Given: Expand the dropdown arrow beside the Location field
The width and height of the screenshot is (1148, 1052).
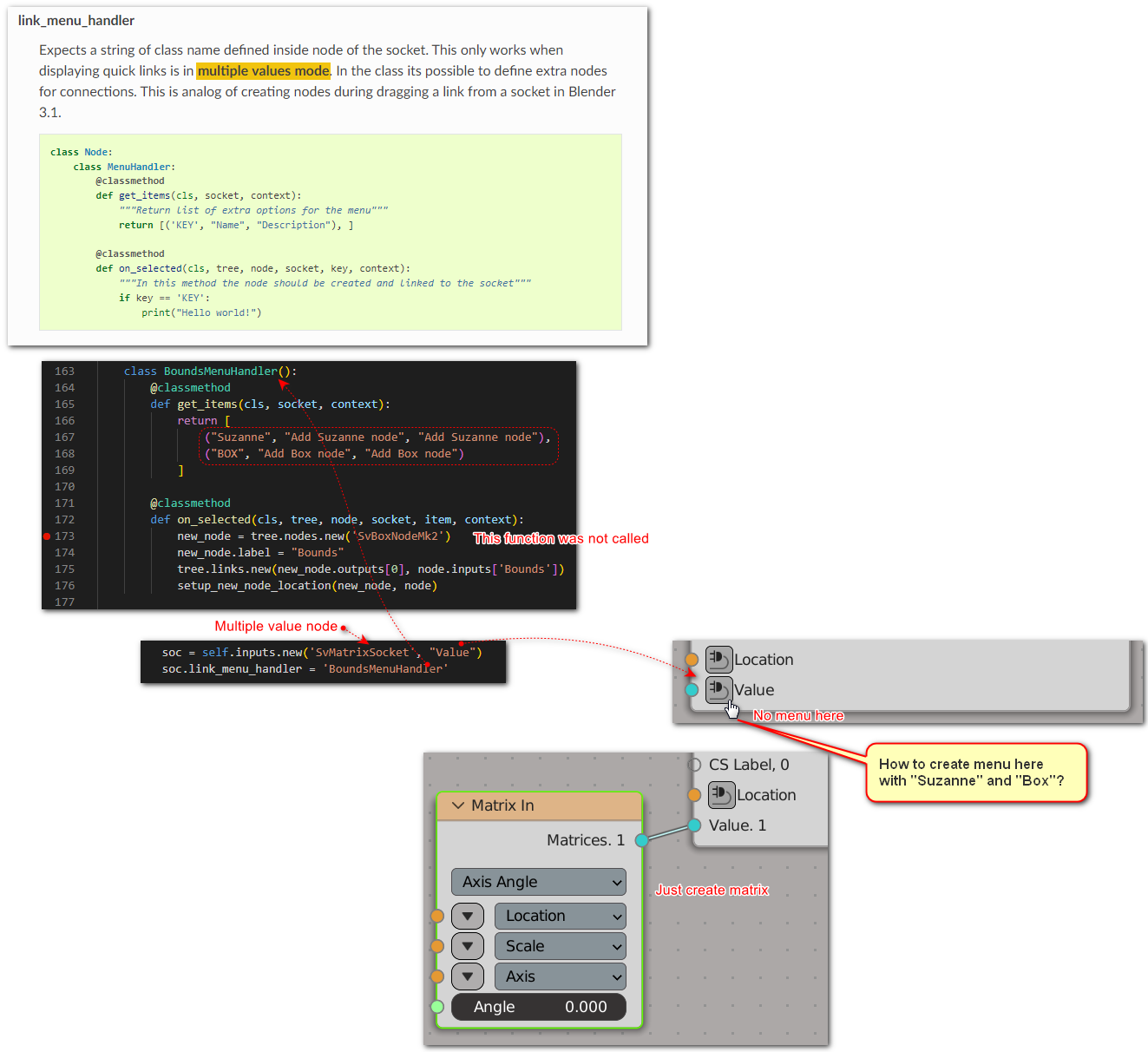Looking at the screenshot, I should pos(467,916).
